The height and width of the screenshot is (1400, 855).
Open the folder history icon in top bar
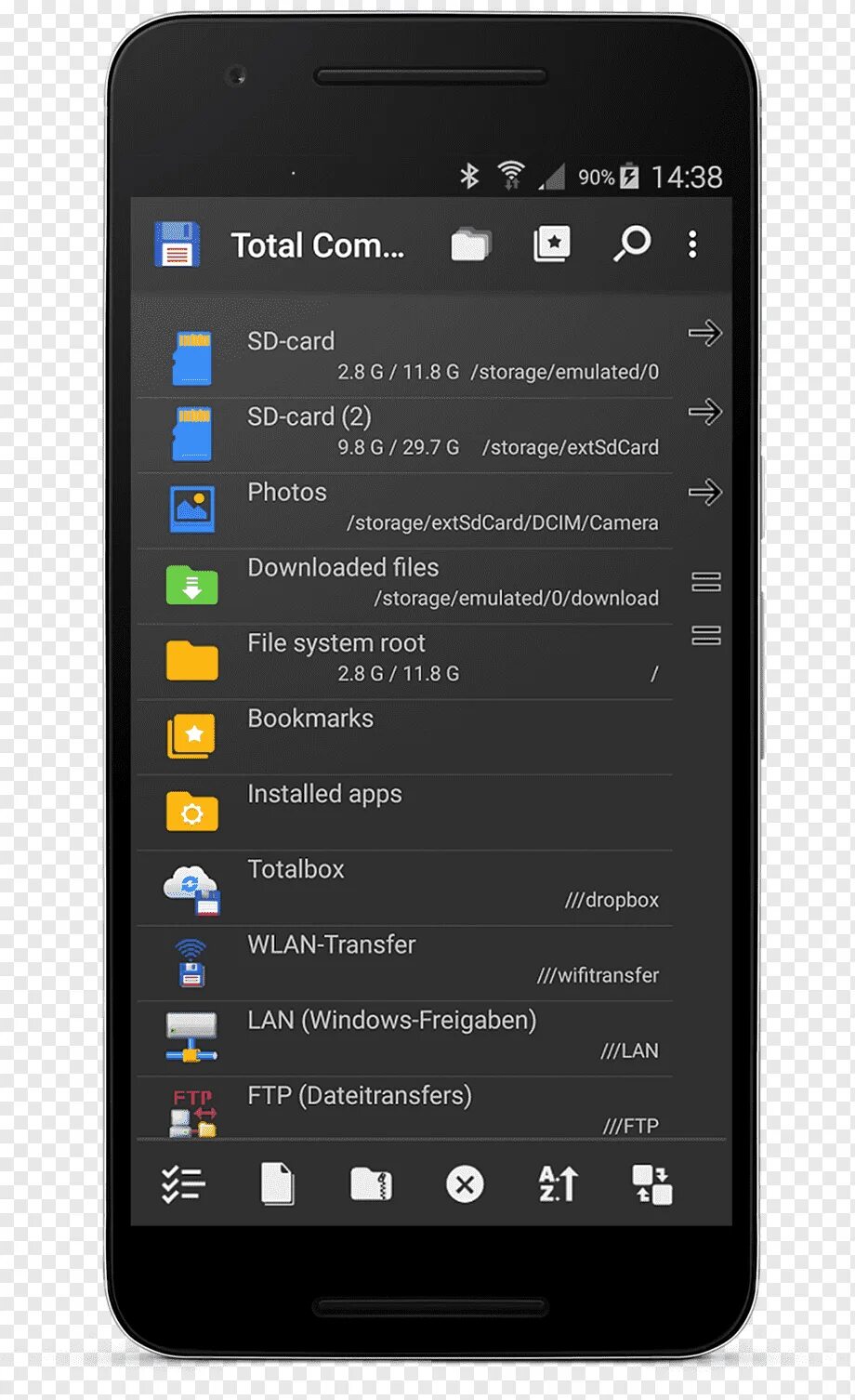tap(471, 244)
